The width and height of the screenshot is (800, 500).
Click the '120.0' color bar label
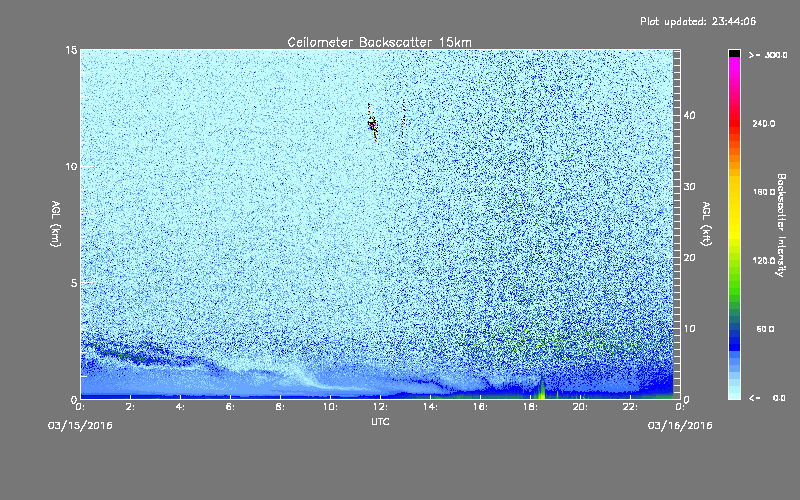[x=764, y=261]
